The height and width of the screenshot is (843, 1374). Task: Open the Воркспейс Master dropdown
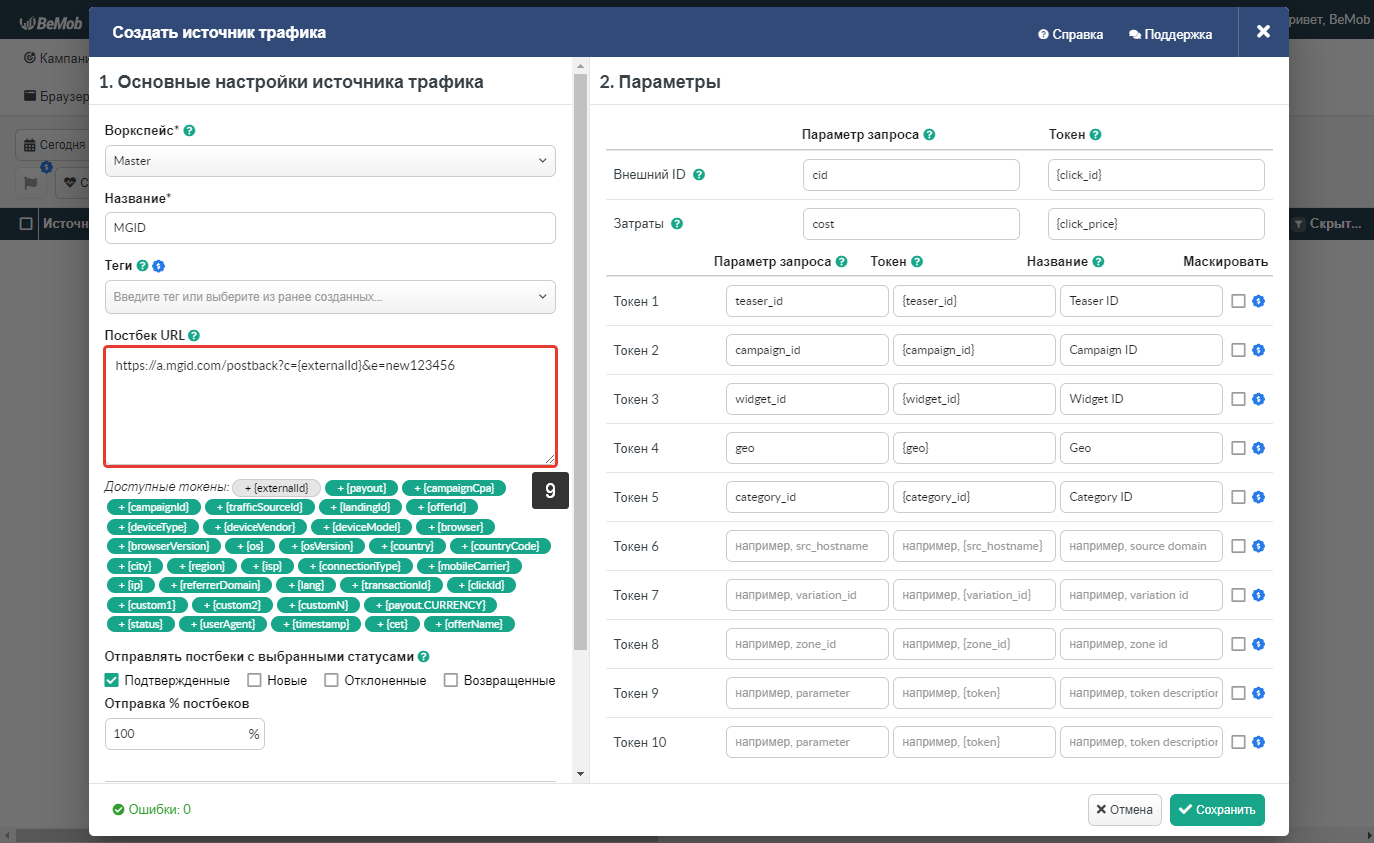pyautogui.click(x=330, y=160)
